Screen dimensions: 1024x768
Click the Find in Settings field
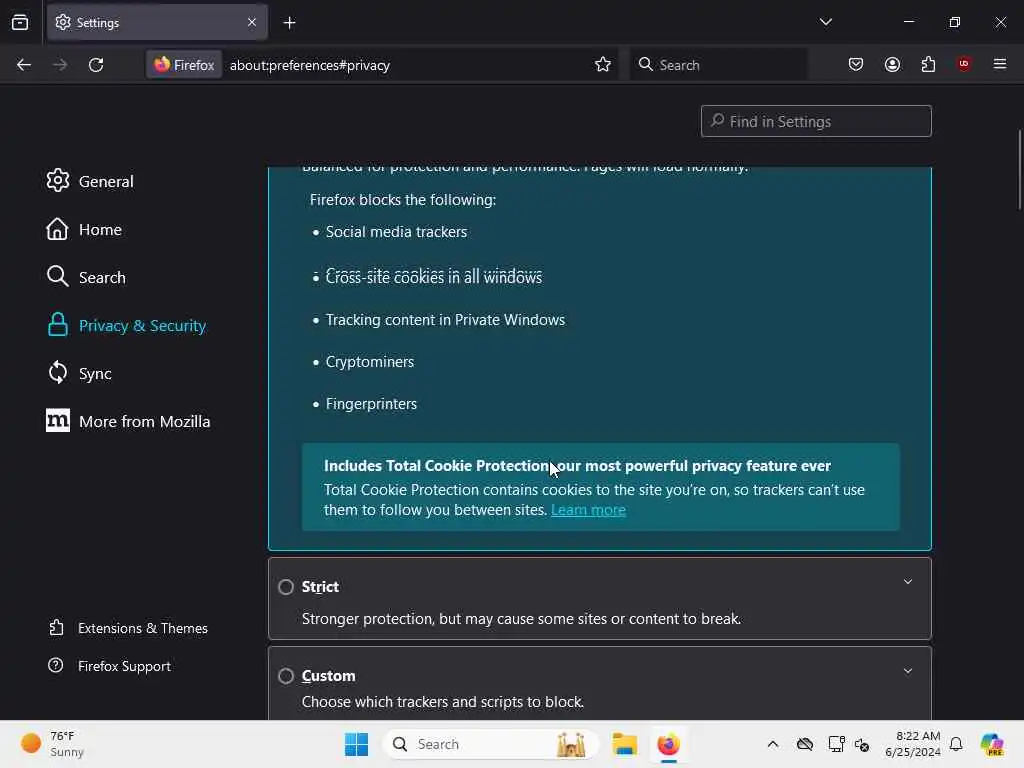tap(816, 121)
